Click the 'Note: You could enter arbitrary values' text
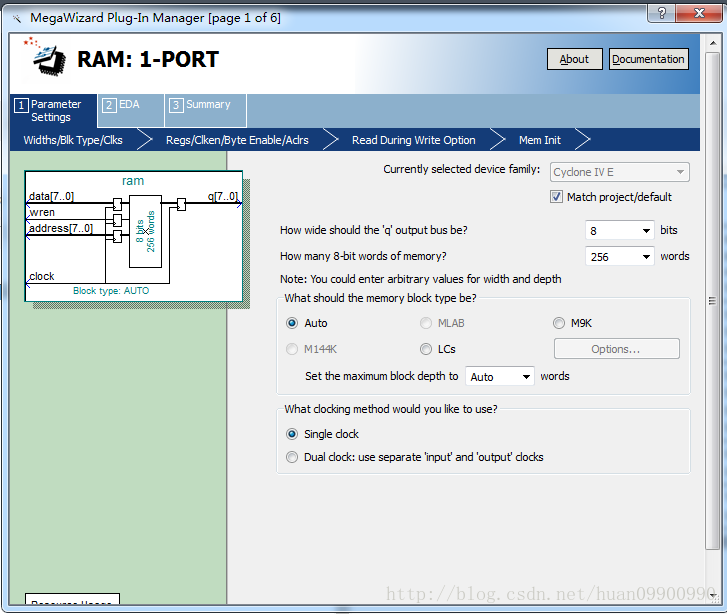 tap(421, 279)
